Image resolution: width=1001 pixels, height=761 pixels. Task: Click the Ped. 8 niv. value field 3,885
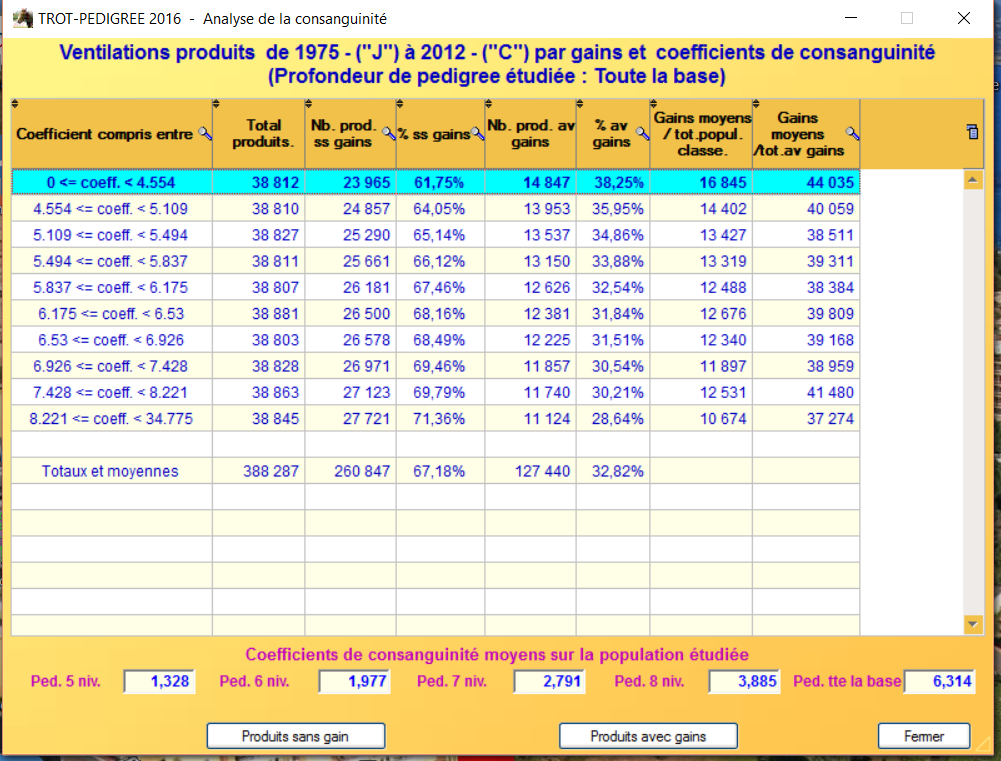[744, 681]
